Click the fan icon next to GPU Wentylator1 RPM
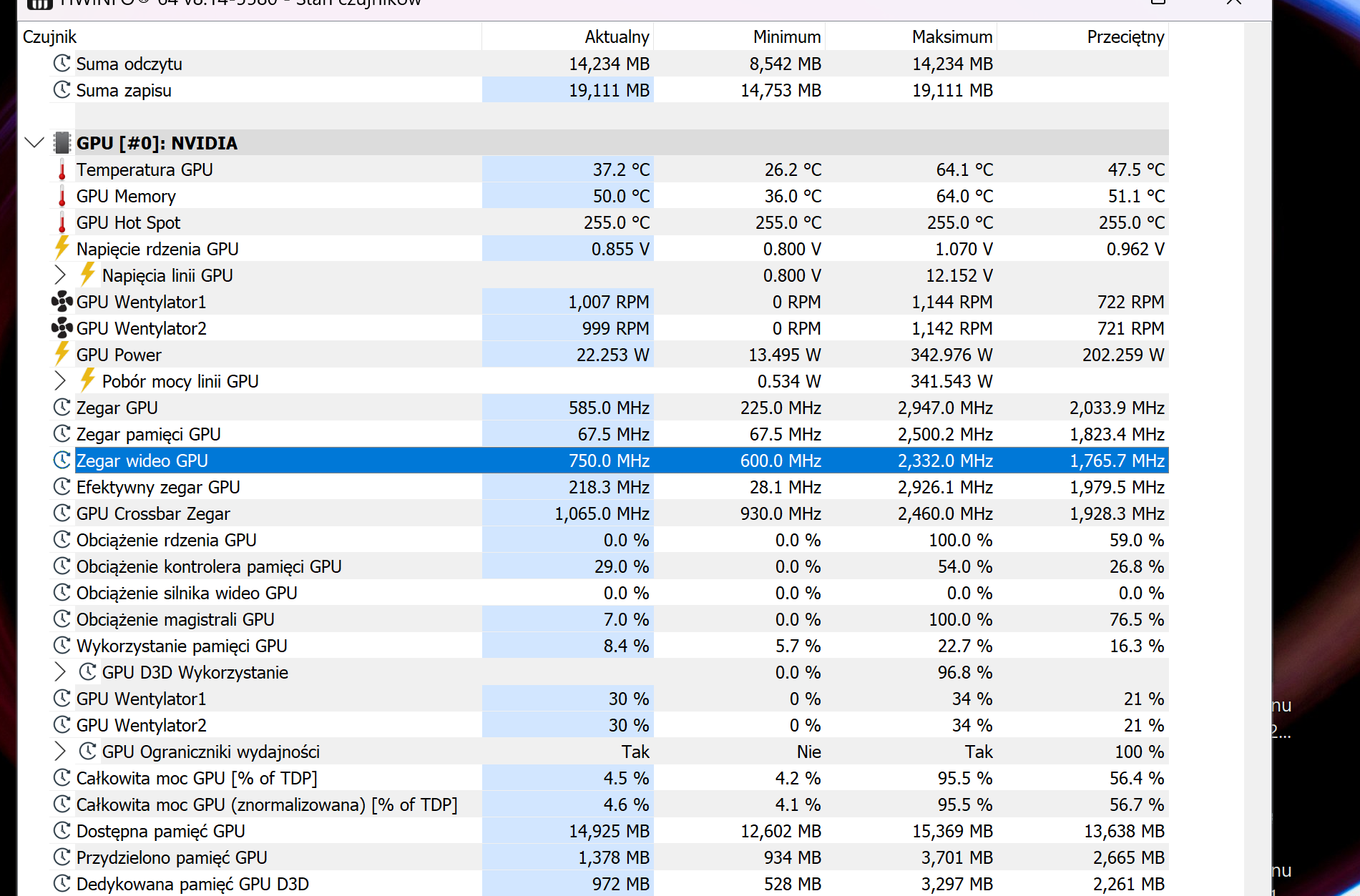Screen dimensions: 1360x896 [62, 302]
